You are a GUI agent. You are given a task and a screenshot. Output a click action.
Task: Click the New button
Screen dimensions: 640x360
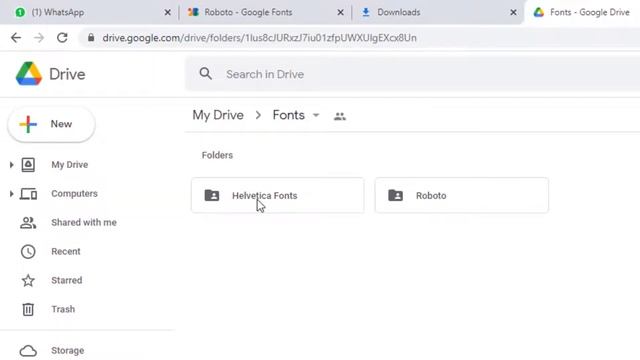(51, 124)
